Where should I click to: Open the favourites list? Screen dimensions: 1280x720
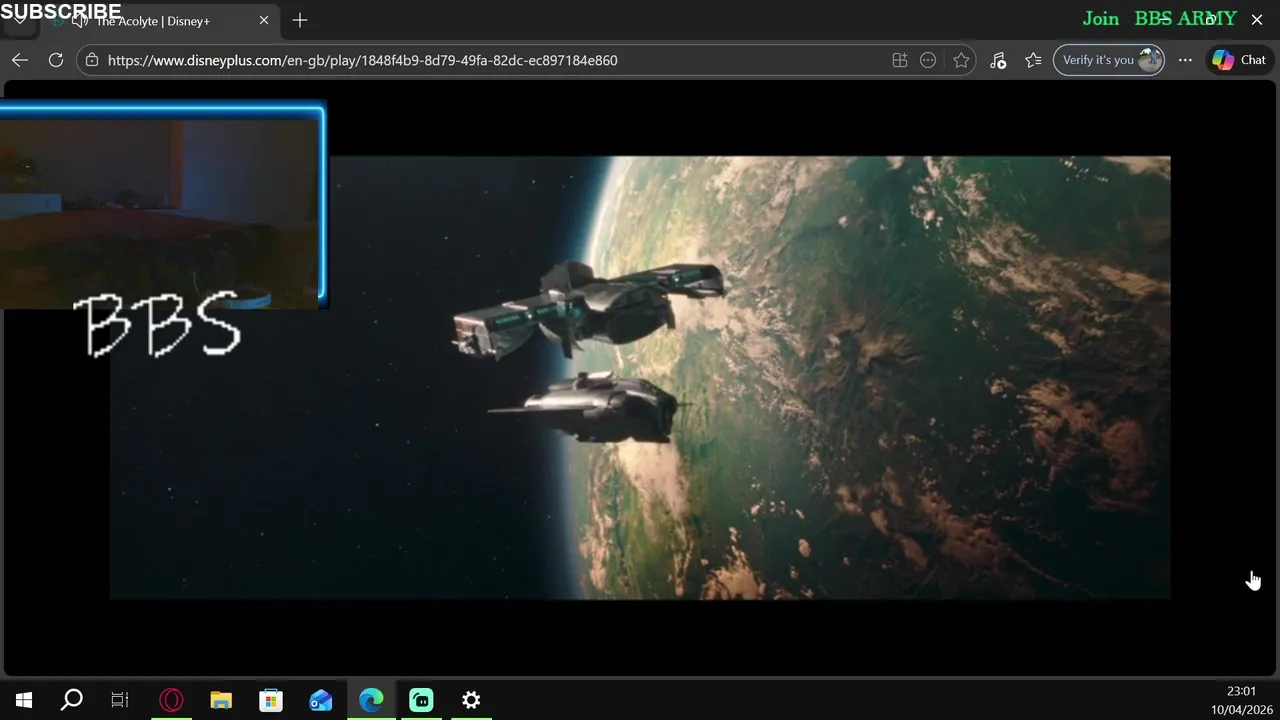[x=1033, y=60]
